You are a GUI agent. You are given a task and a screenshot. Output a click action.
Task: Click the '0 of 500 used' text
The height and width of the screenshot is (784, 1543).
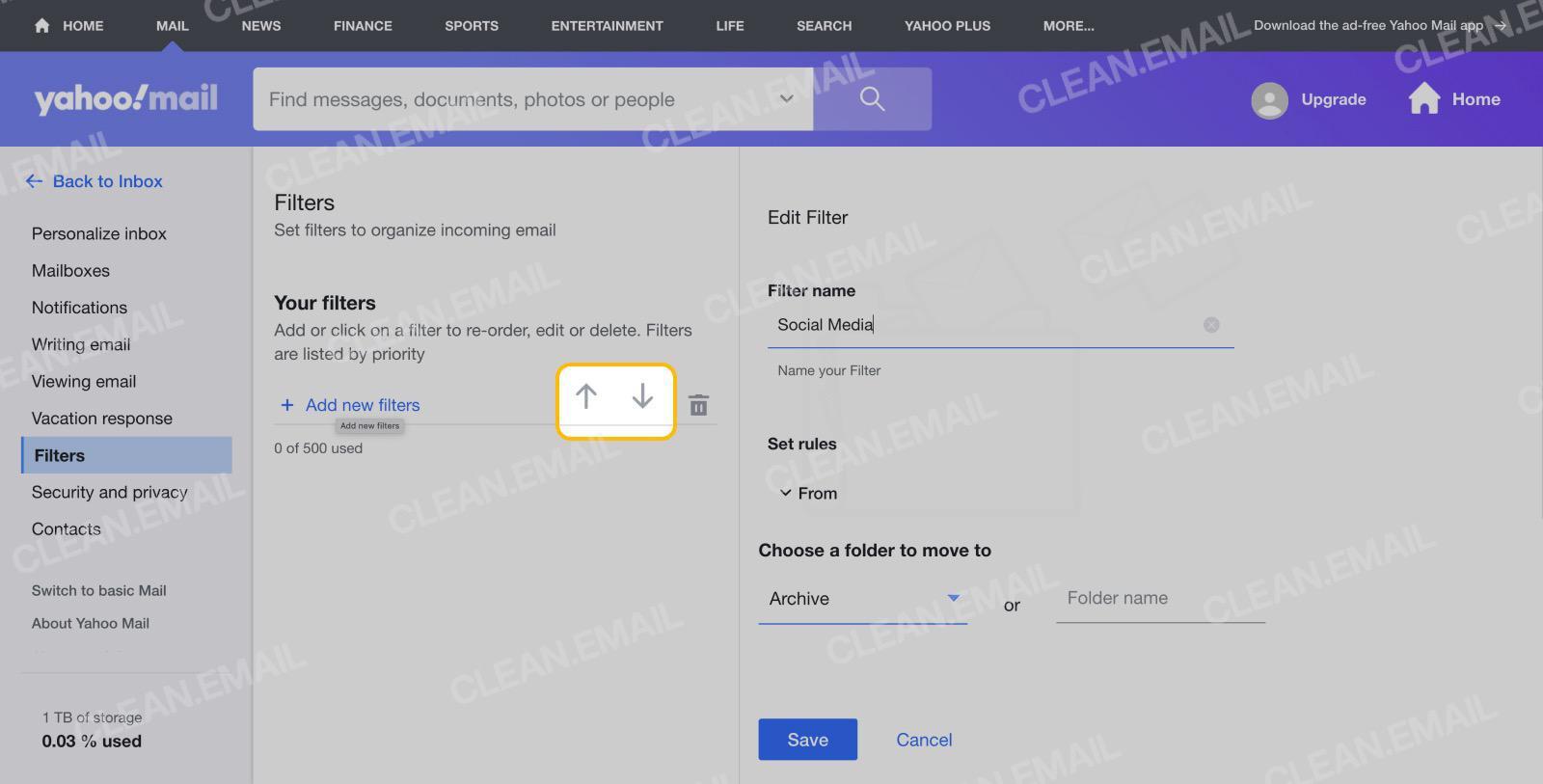(x=318, y=448)
